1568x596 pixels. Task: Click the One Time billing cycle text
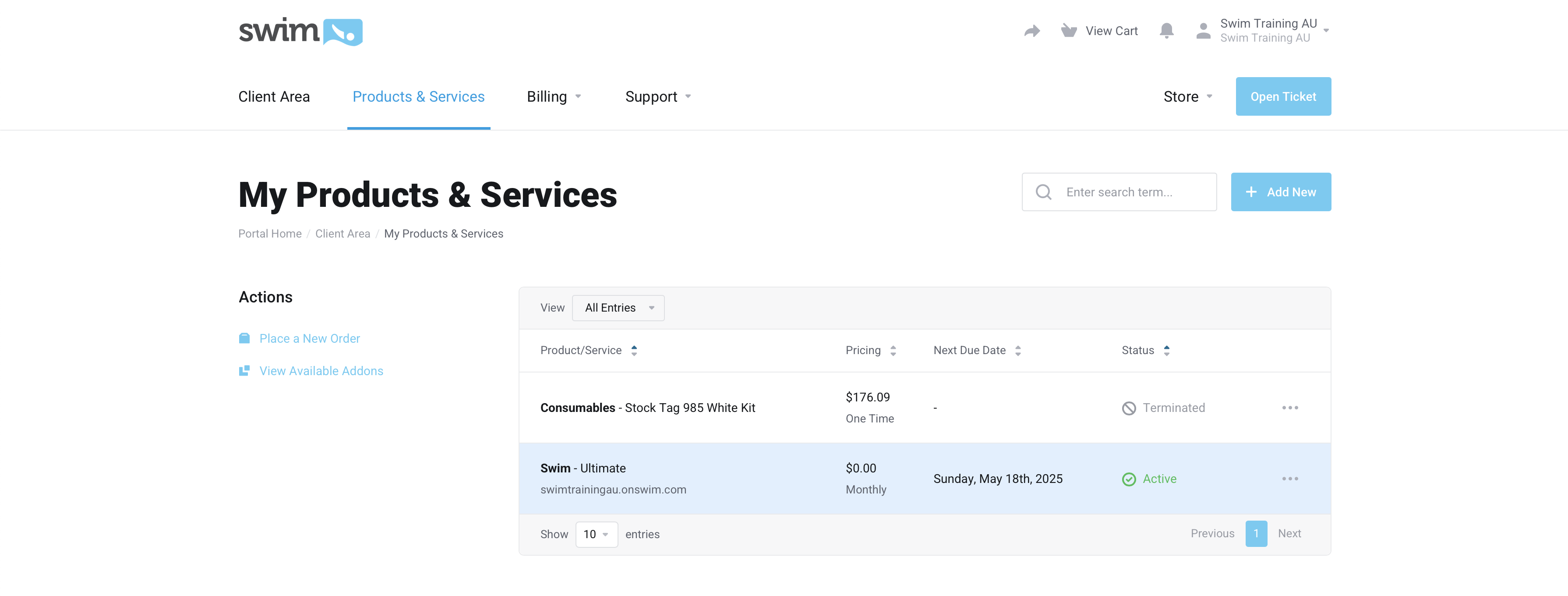[869, 419]
